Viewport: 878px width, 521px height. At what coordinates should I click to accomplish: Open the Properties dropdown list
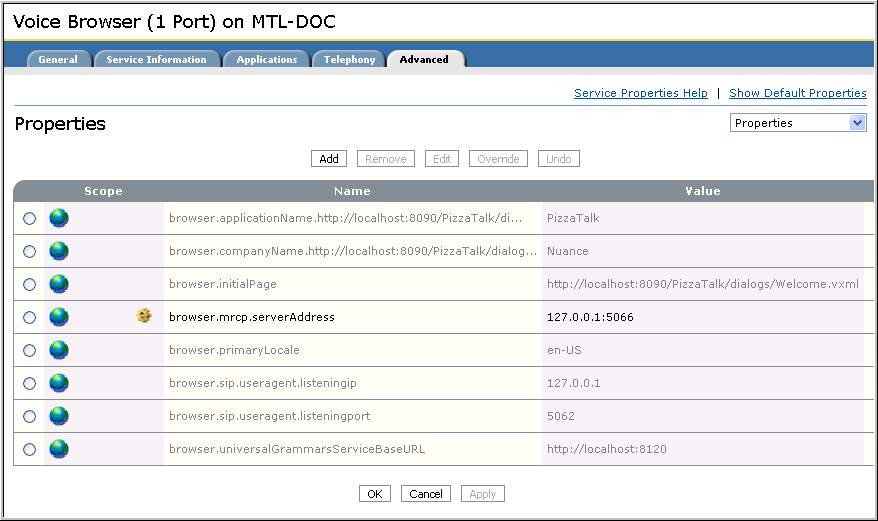(x=797, y=123)
